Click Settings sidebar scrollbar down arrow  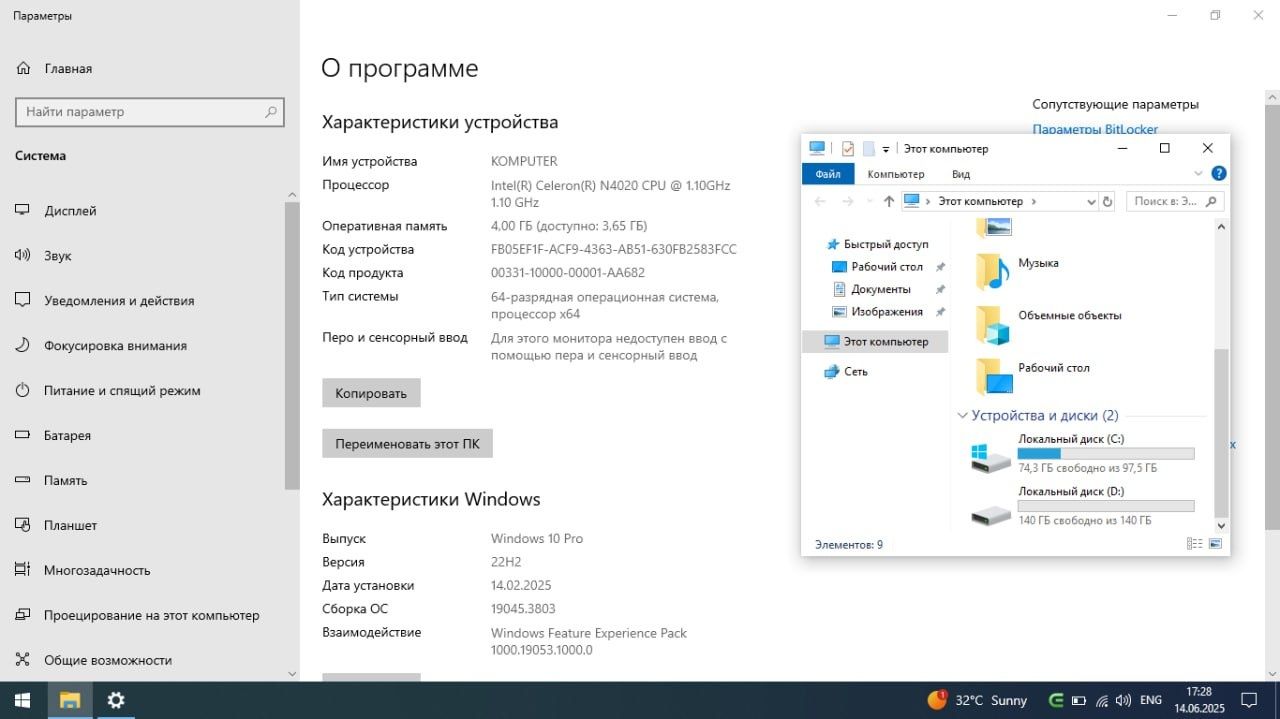click(x=292, y=674)
